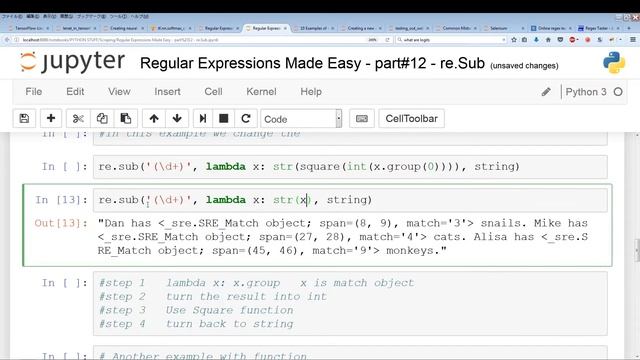Move selected cell down with the arrow
The height and width of the screenshot is (360, 640).
click(x=177, y=119)
